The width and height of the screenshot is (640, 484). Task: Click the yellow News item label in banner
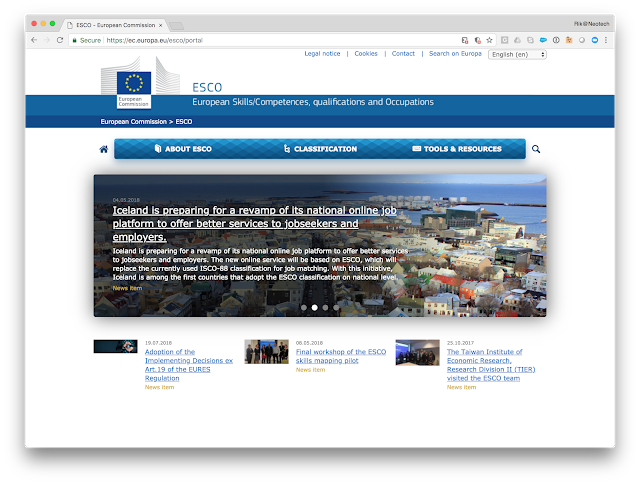[127, 288]
